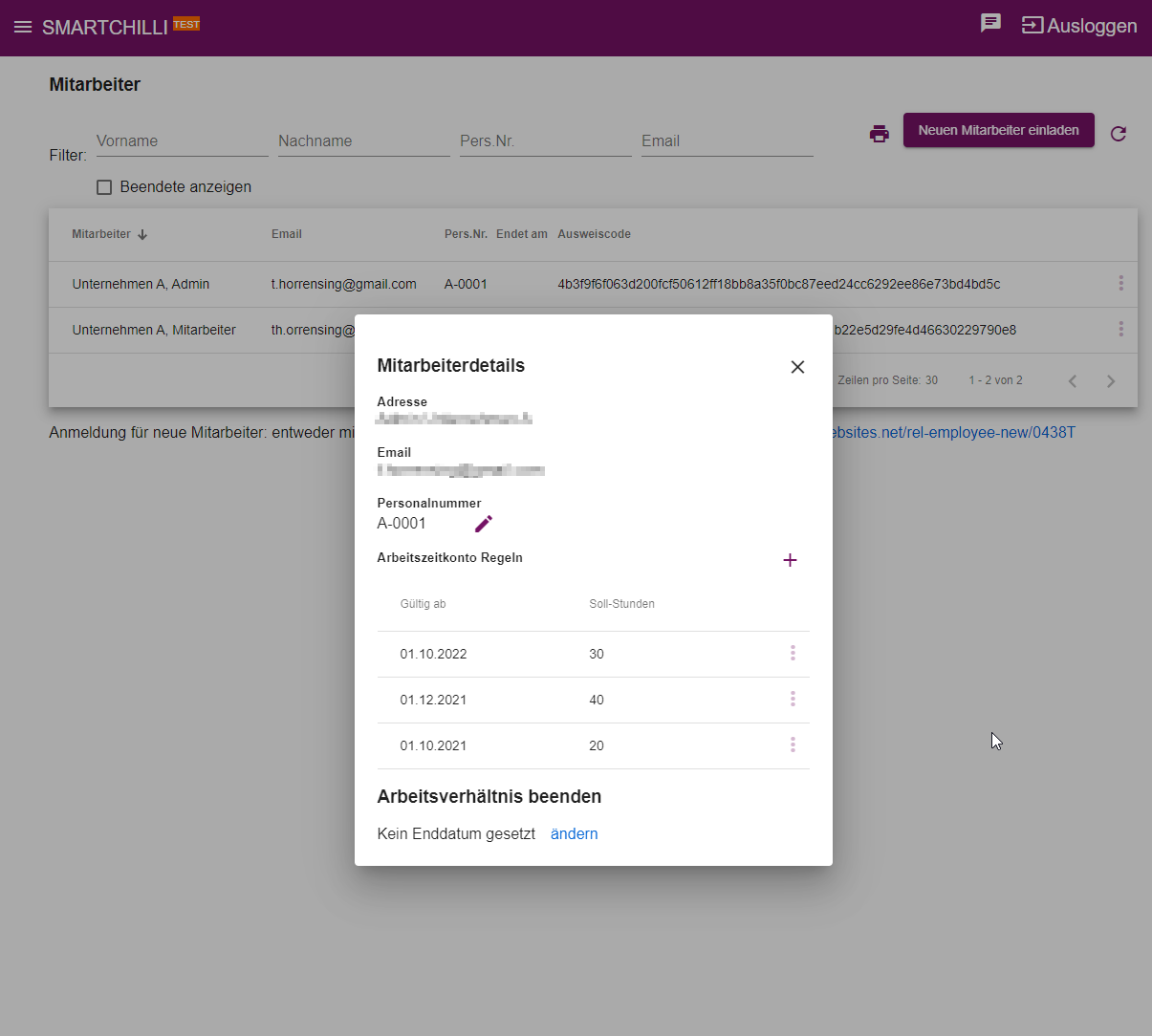Open the chat messages icon
This screenshot has height=1036, width=1152.
click(990, 23)
